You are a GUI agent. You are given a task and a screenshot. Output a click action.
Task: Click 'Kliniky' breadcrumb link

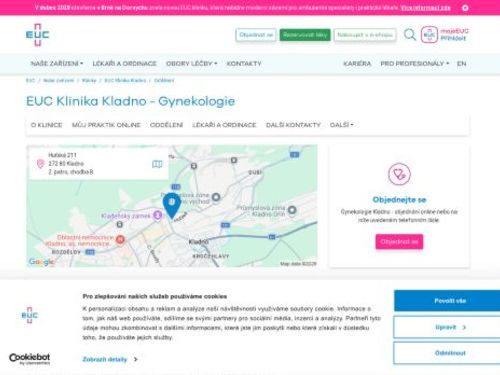[89, 80]
